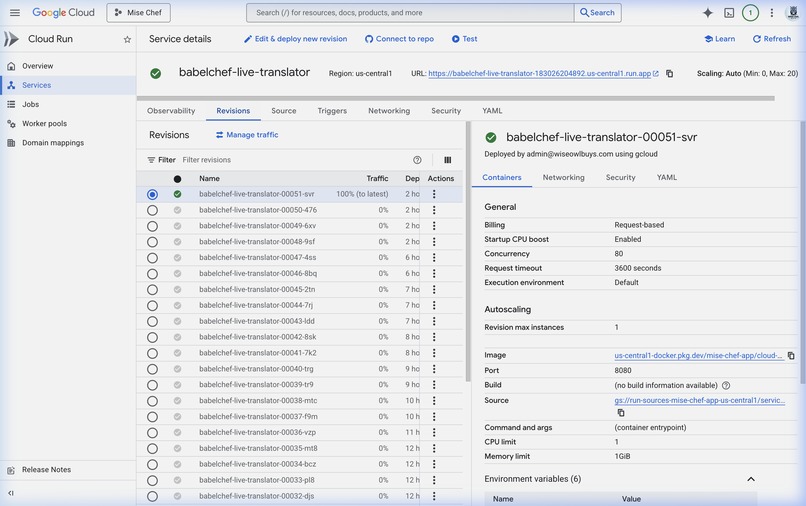806x506 pixels.
Task: Open actions menu for revision 00049-6xv
Action: pos(434,226)
